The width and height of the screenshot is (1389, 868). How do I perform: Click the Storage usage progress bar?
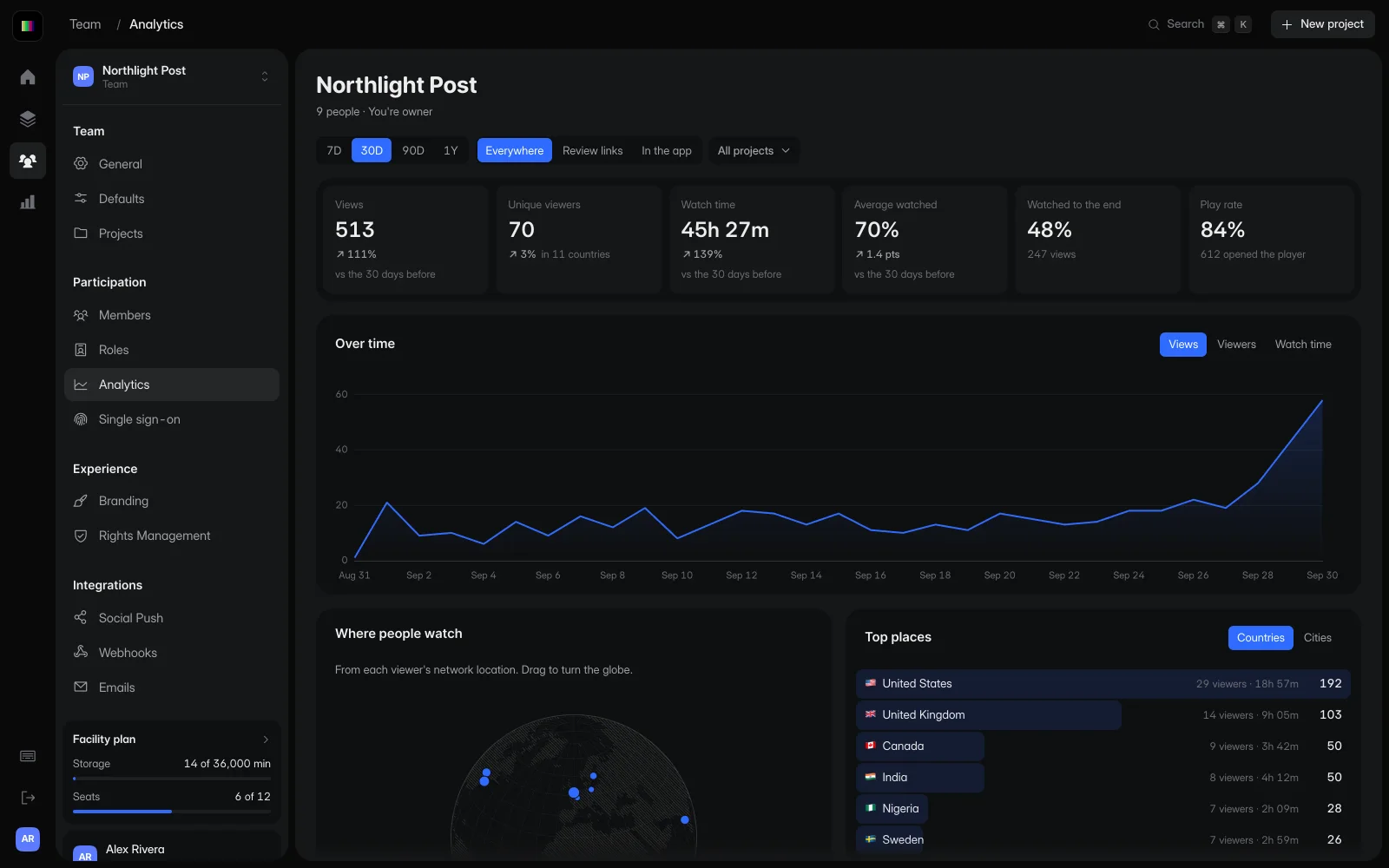tap(172, 779)
